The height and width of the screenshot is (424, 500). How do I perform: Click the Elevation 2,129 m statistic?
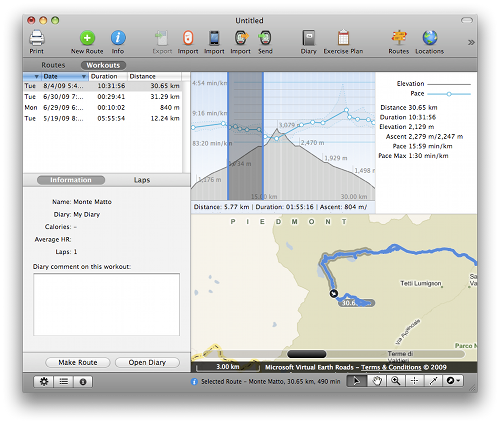[x=407, y=127]
